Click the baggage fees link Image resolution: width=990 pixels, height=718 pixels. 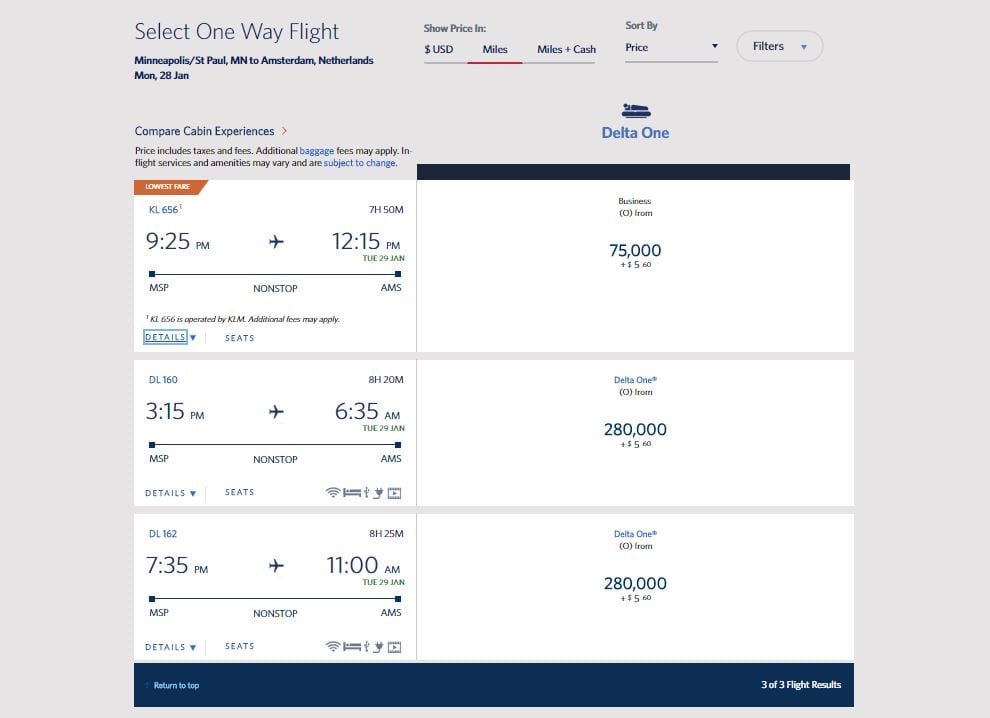tap(318, 150)
